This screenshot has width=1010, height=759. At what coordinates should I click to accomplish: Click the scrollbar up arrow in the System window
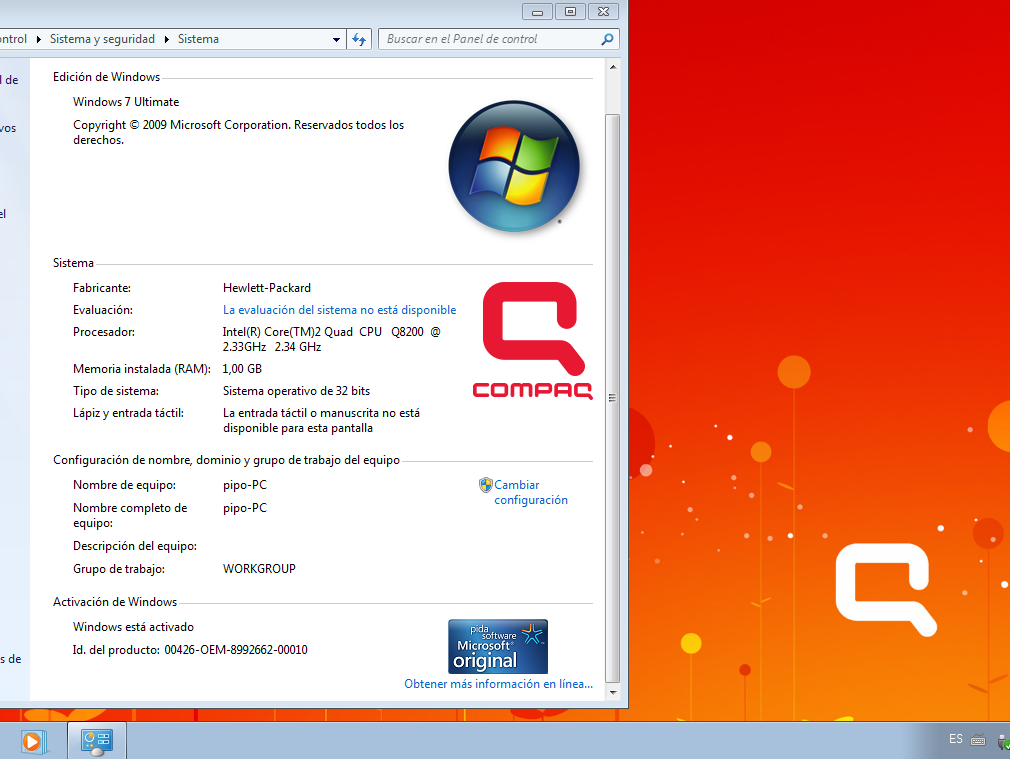pyautogui.click(x=613, y=67)
